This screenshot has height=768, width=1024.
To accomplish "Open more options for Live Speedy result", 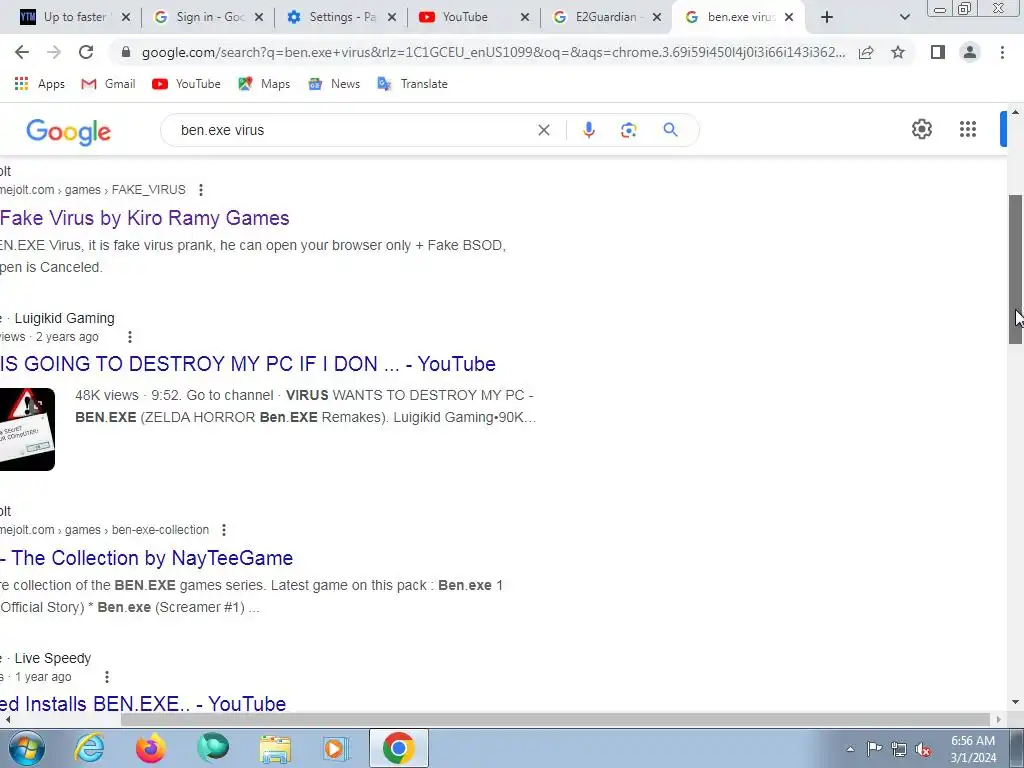I will pyautogui.click(x=106, y=677).
